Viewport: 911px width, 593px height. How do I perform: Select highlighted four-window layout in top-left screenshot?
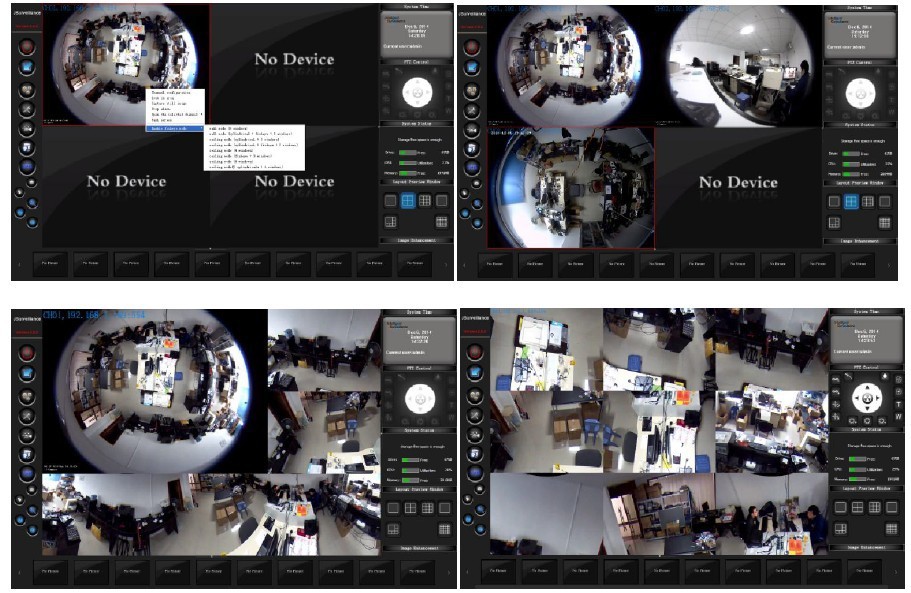click(x=410, y=201)
